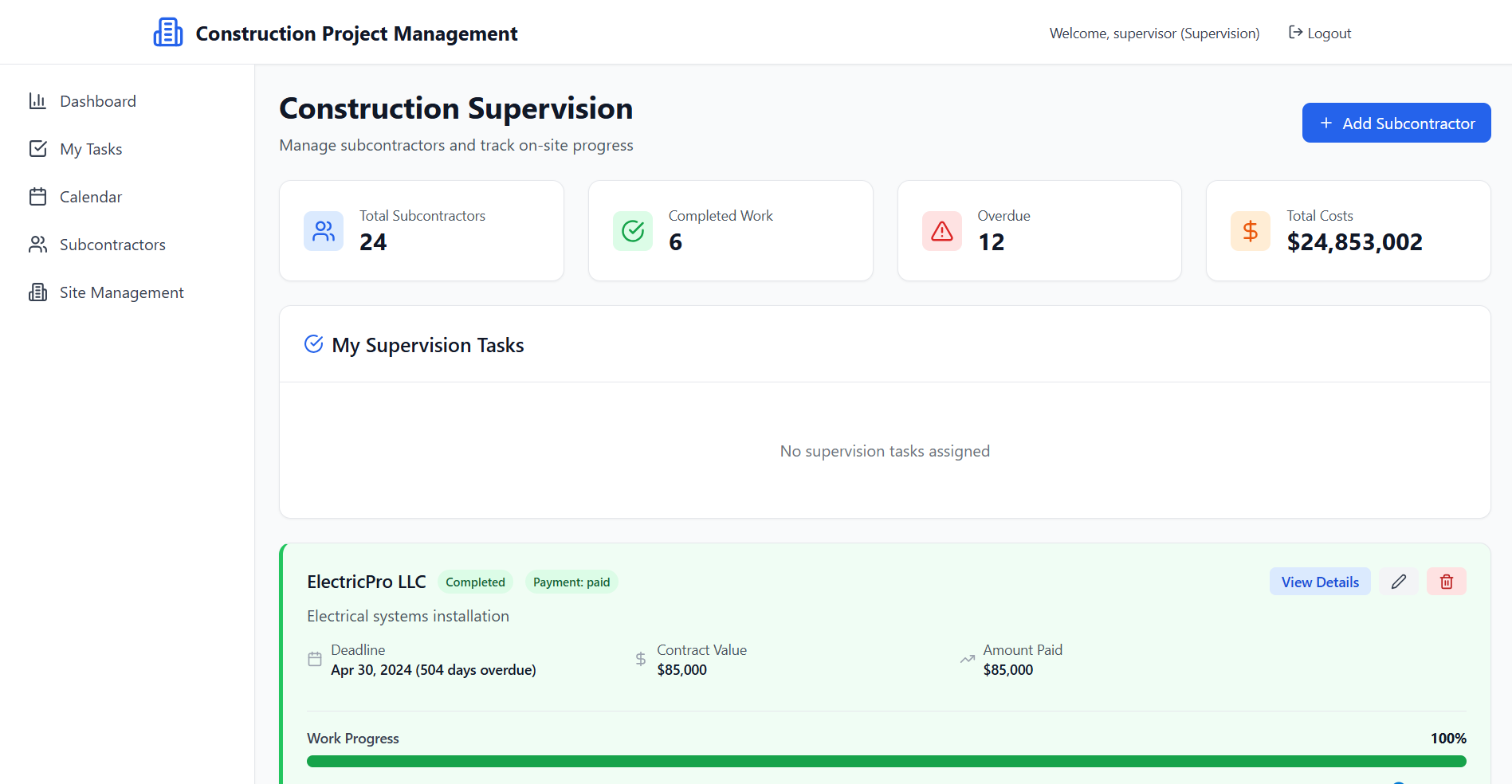Click the Payment: paid badge
This screenshot has width=1512, height=784.
click(x=571, y=582)
